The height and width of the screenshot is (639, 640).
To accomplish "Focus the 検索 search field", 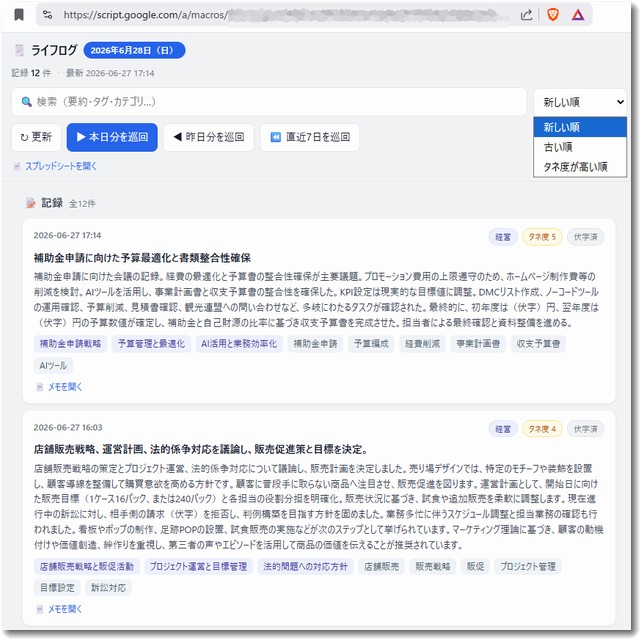I will 269,102.
